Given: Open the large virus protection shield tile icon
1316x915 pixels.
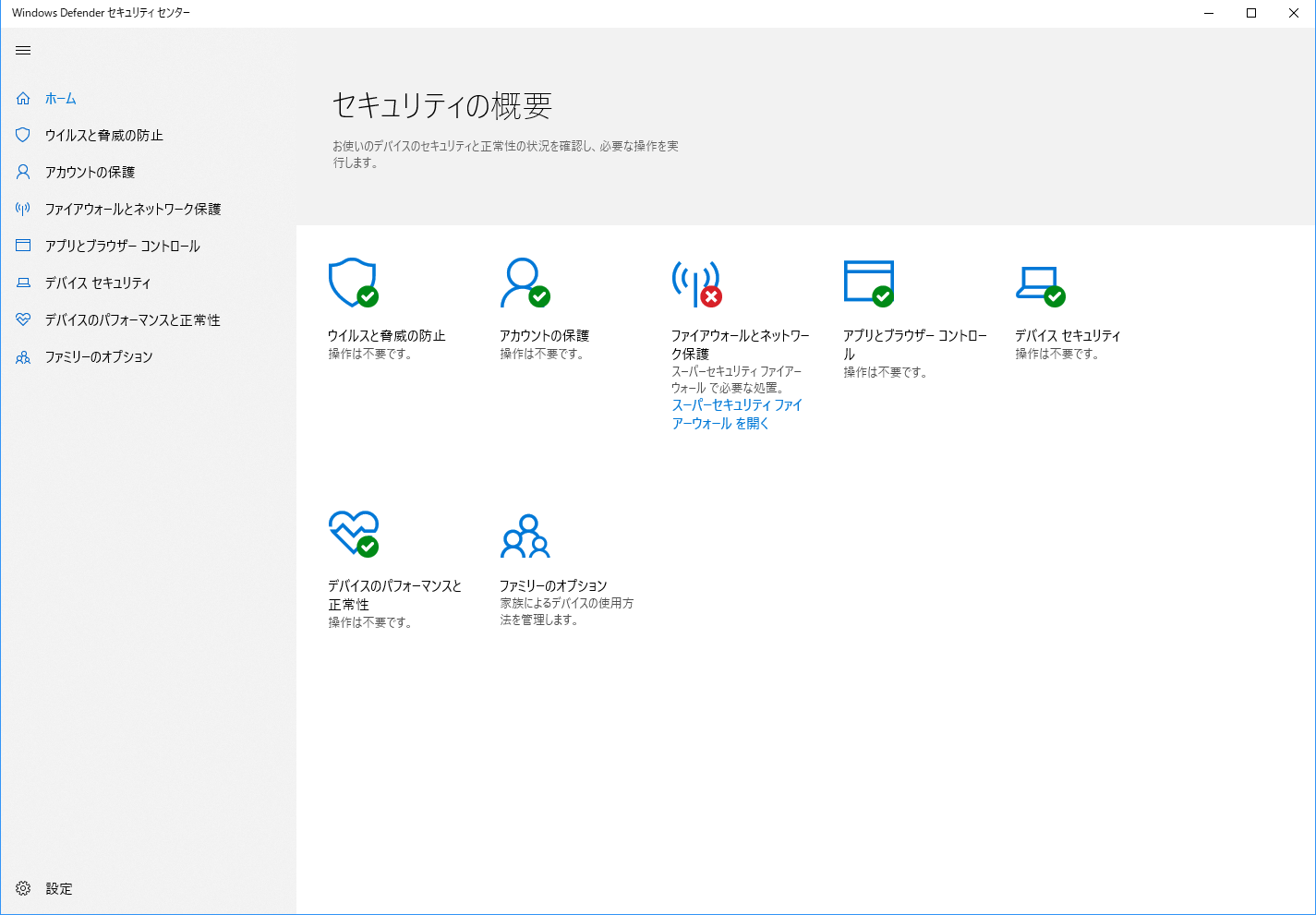Looking at the screenshot, I should pyautogui.click(x=354, y=283).
